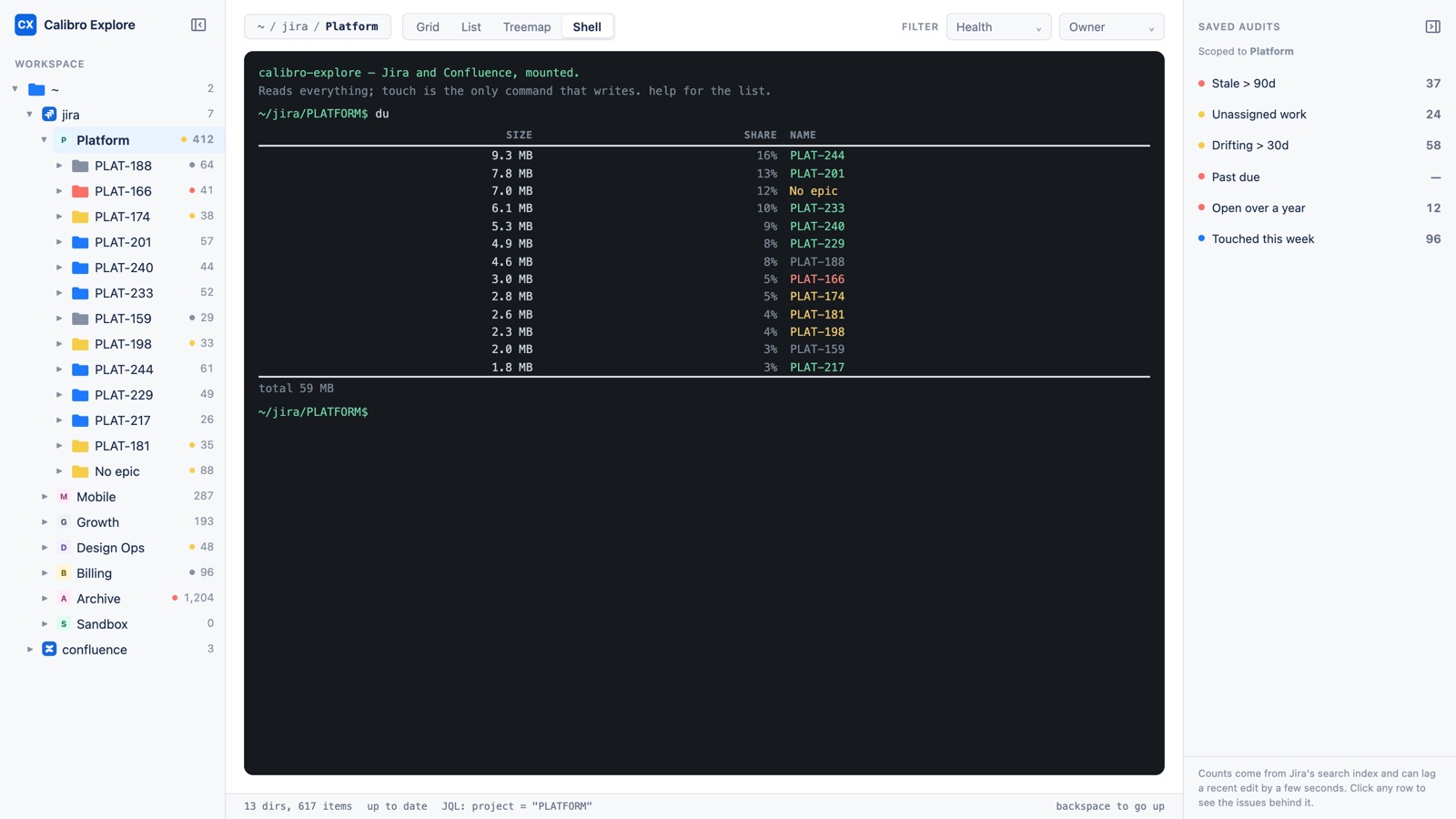Go to jira in the breadcrumb
The width and height of the screenshot is (1456, 819).
tap(295, 27)
